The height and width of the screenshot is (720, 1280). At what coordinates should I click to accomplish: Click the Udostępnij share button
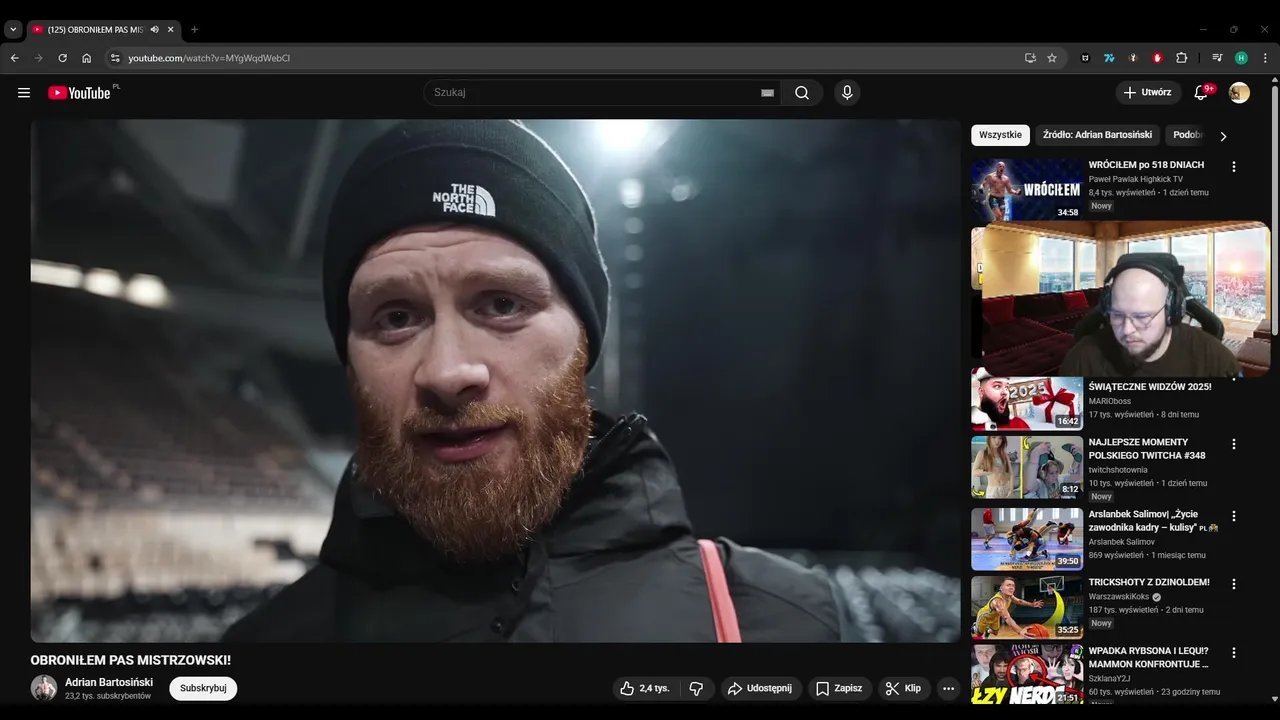(760, 689)
